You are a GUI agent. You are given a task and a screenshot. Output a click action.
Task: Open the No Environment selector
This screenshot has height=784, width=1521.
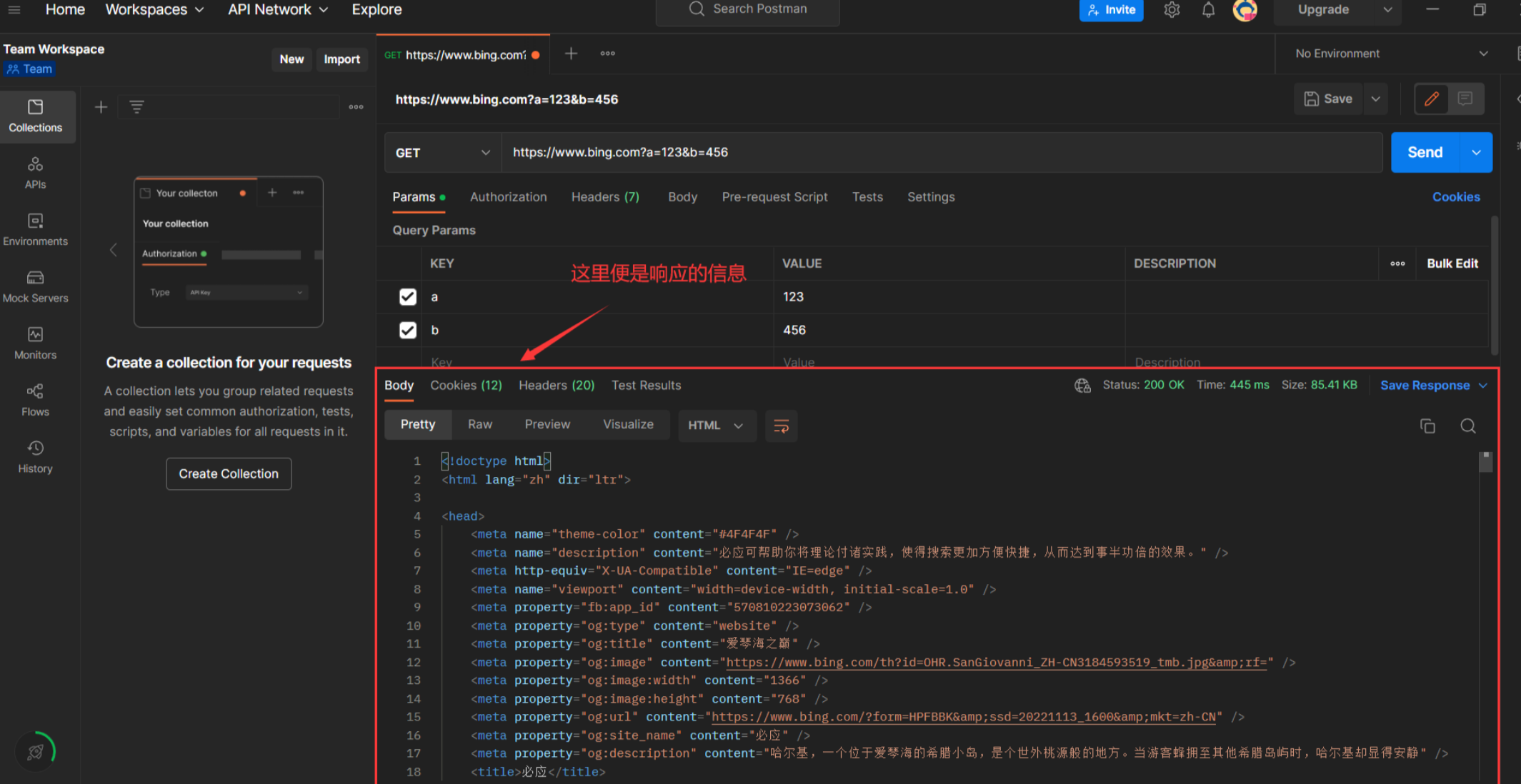click(x=1392, y=54)
